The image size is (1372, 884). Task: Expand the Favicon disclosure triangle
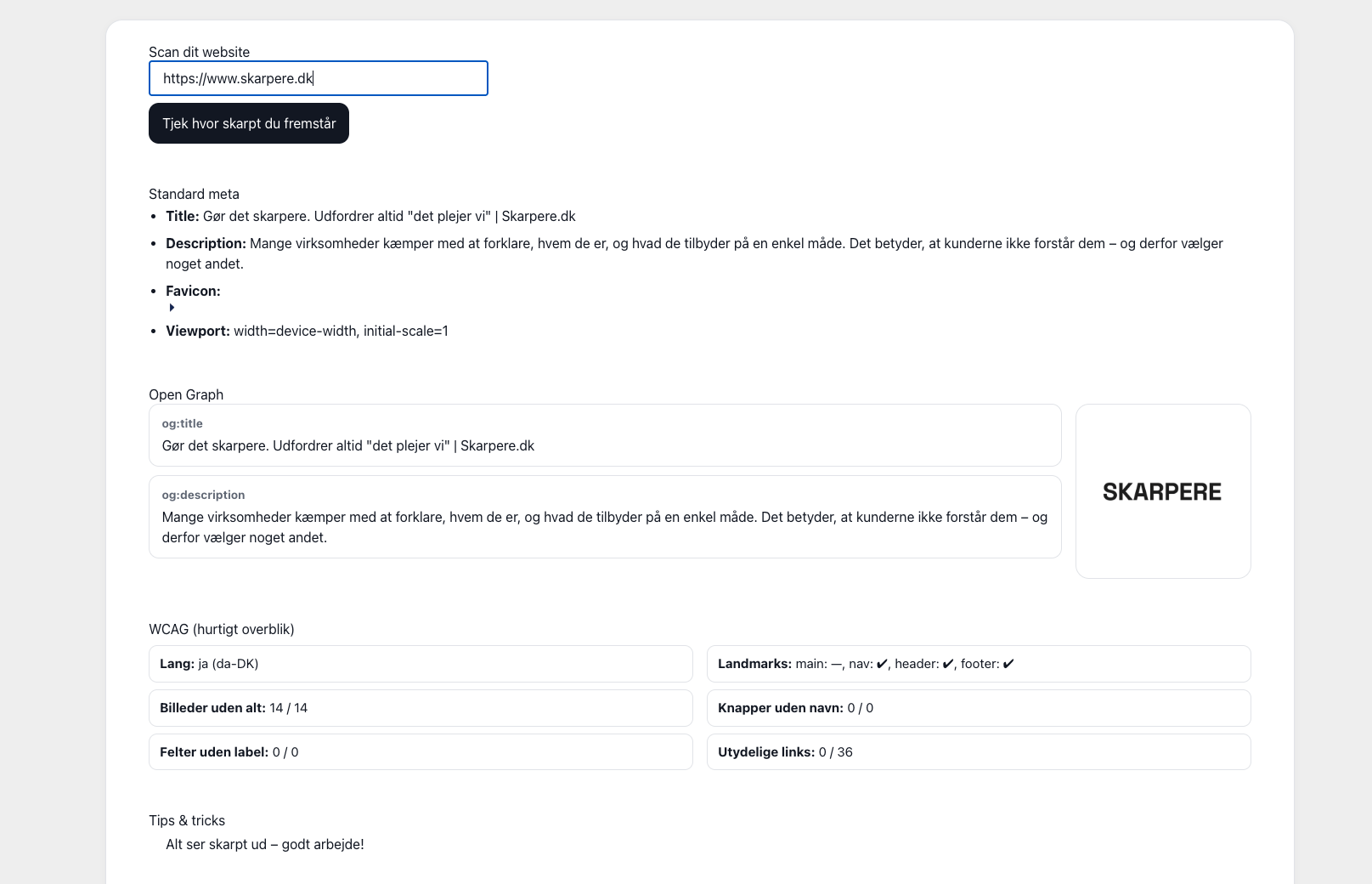pos(172,308)
